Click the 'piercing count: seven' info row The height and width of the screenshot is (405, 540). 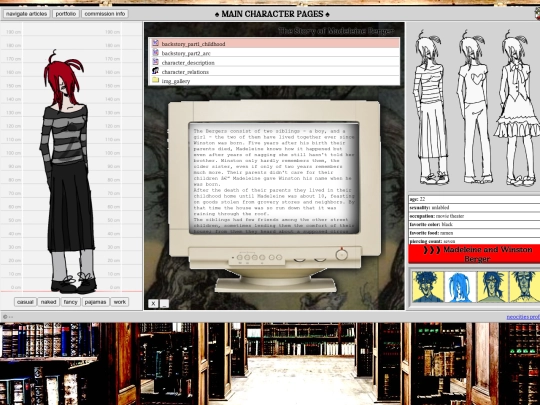coord(474,241)
